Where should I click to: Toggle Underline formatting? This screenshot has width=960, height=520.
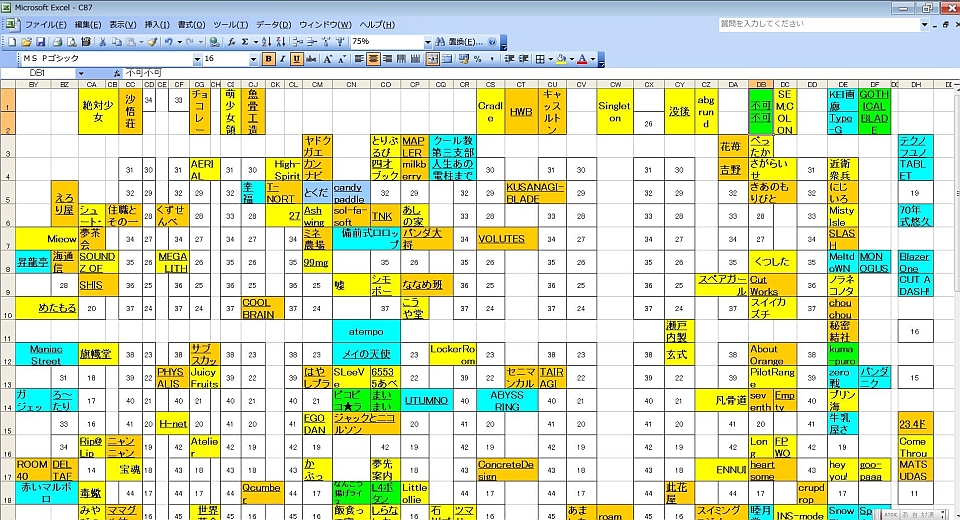tap(296, 59)
